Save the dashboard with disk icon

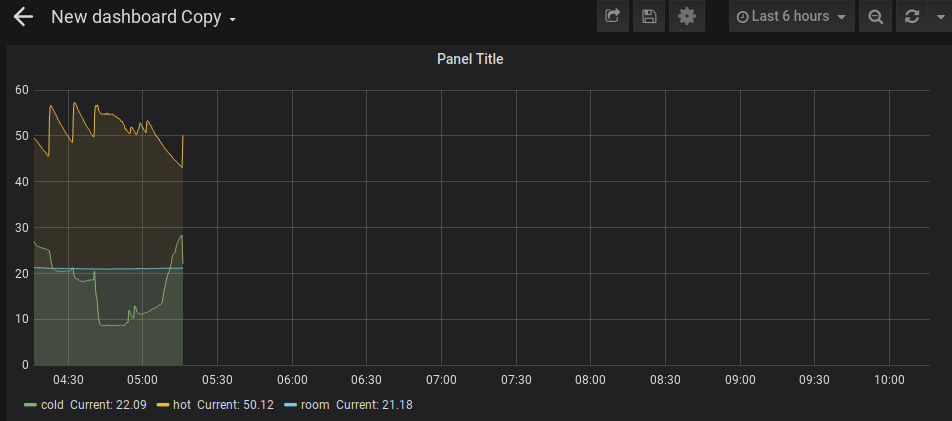[649, 16]
